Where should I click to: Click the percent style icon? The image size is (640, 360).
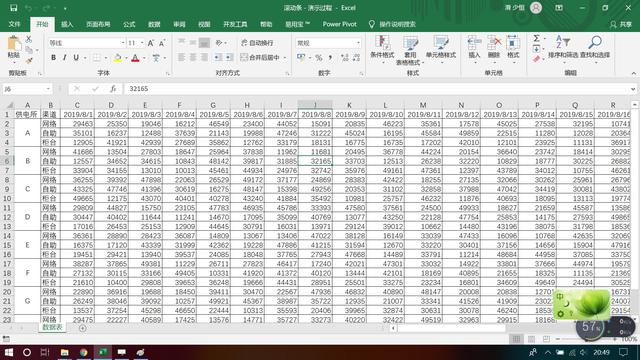coord(319,58)
